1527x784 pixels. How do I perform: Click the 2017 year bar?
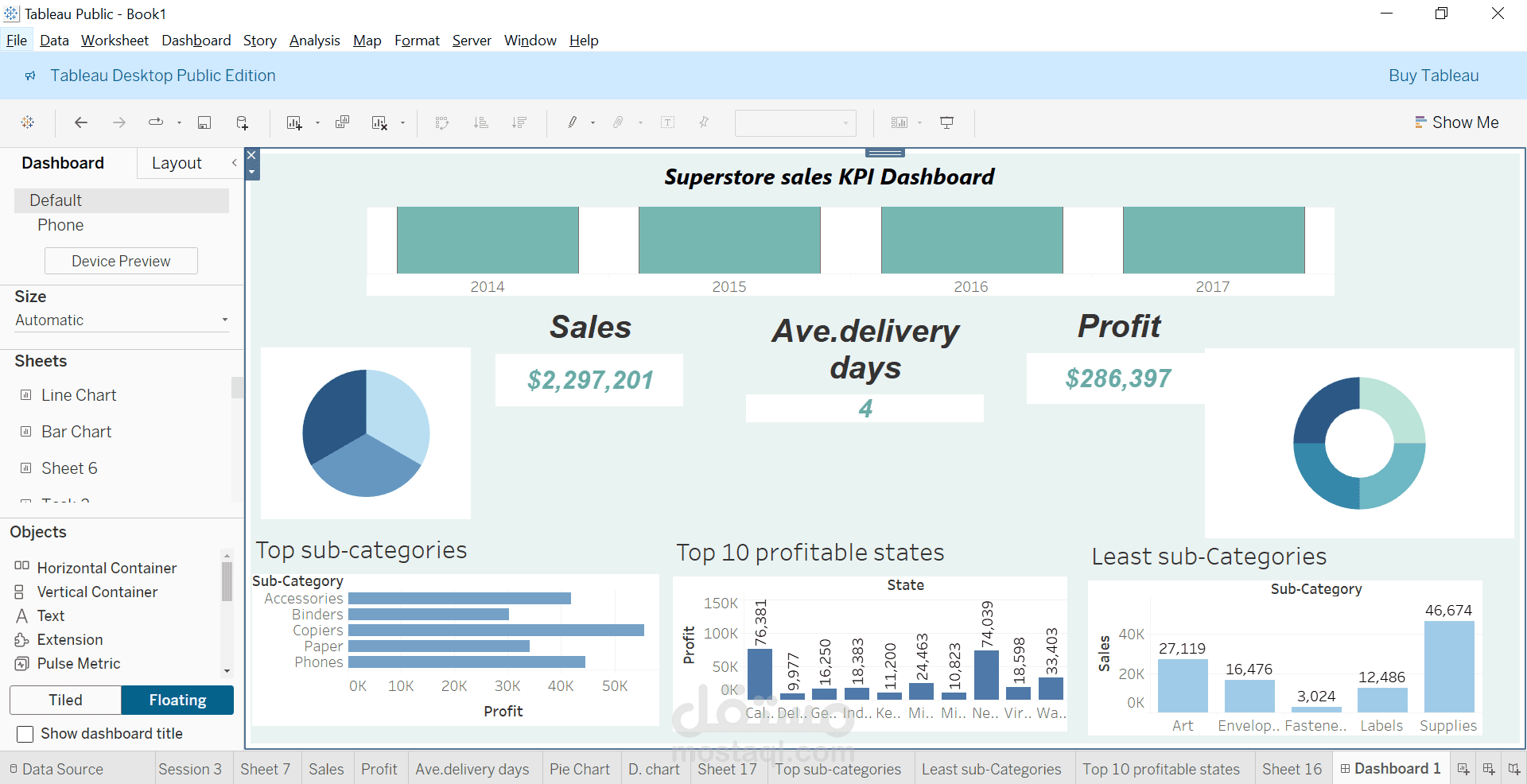tap(1214, 240)
